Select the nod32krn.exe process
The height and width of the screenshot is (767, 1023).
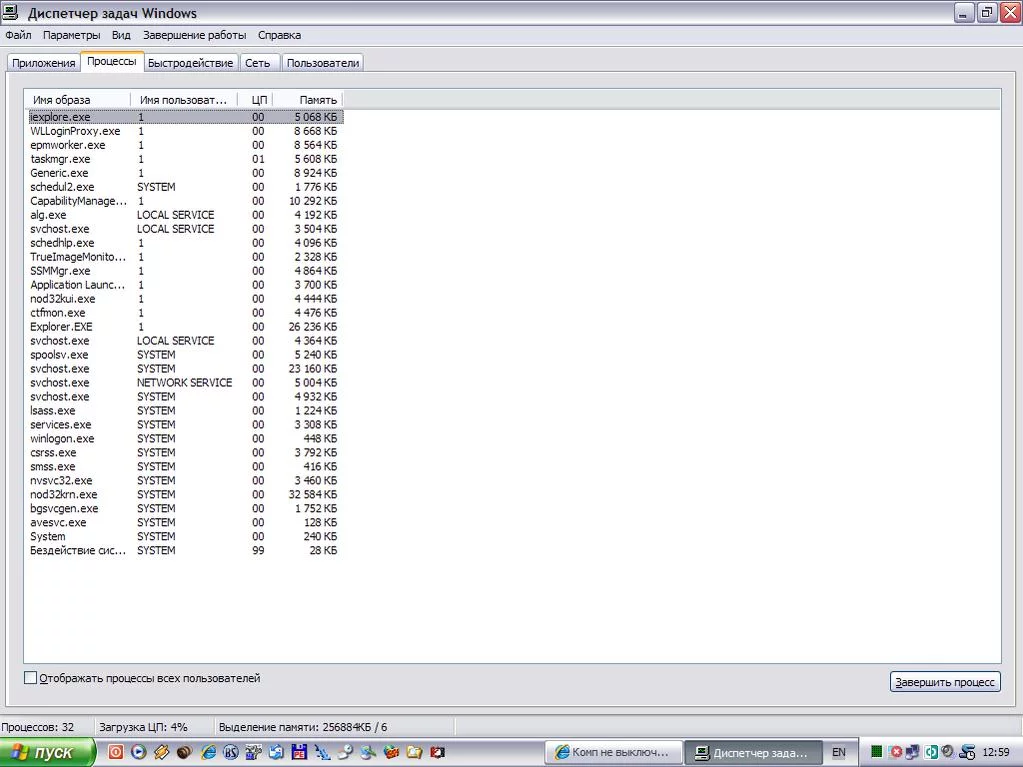(x=185, y=494)
